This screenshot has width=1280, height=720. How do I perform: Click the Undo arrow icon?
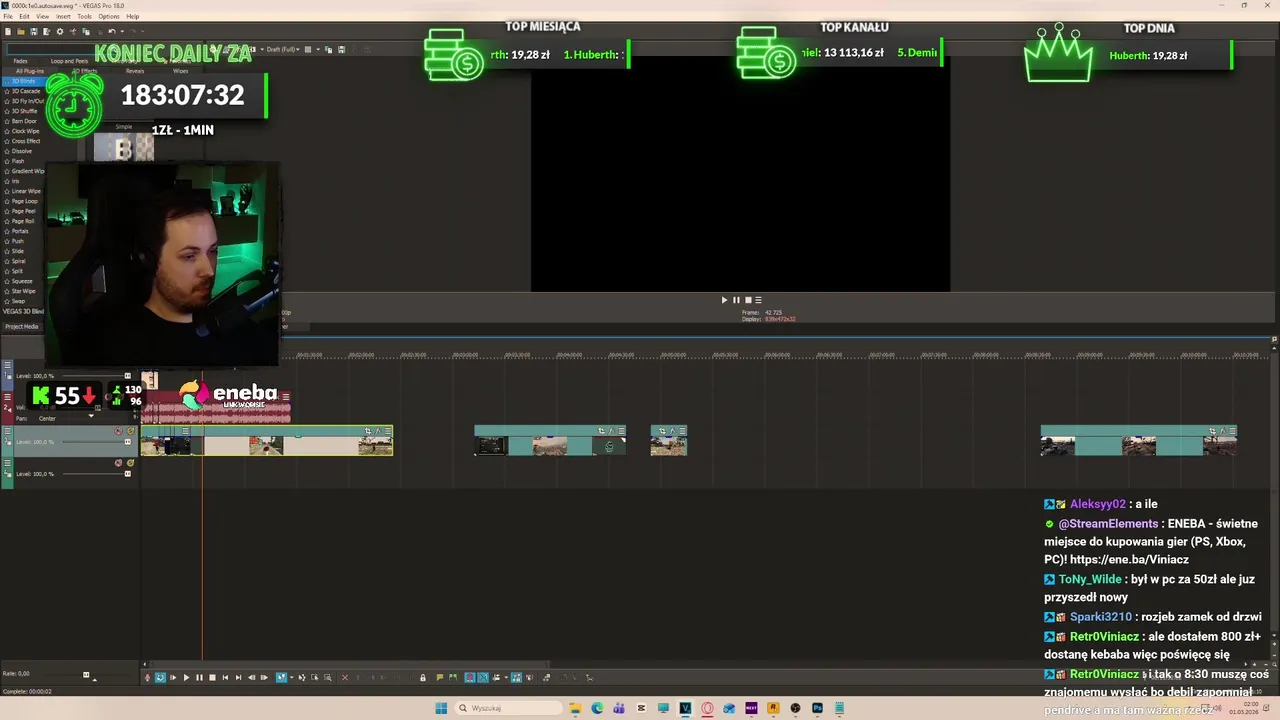[112, 31]
